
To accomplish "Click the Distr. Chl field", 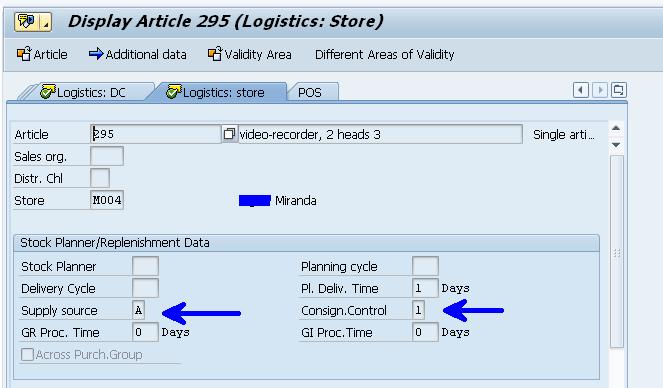I will pos(100,178).
